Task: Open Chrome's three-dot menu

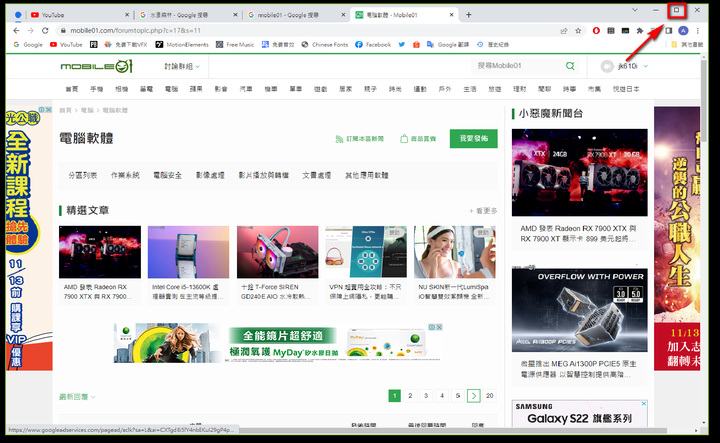Action: pyautogui.click(x=698, y=31)
